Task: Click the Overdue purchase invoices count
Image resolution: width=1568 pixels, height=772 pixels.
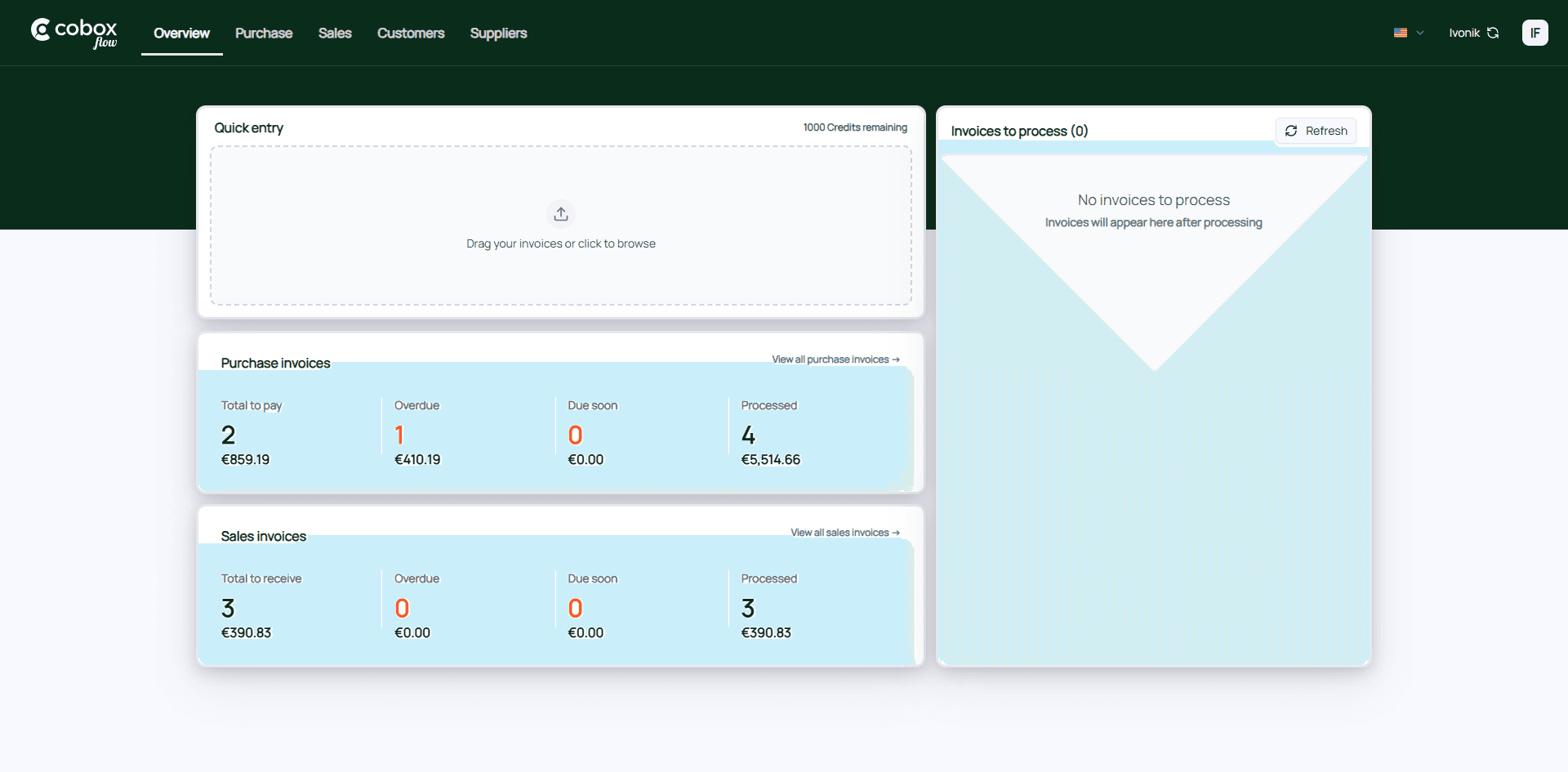Action: pyautogui.click(x=399, y=434)
